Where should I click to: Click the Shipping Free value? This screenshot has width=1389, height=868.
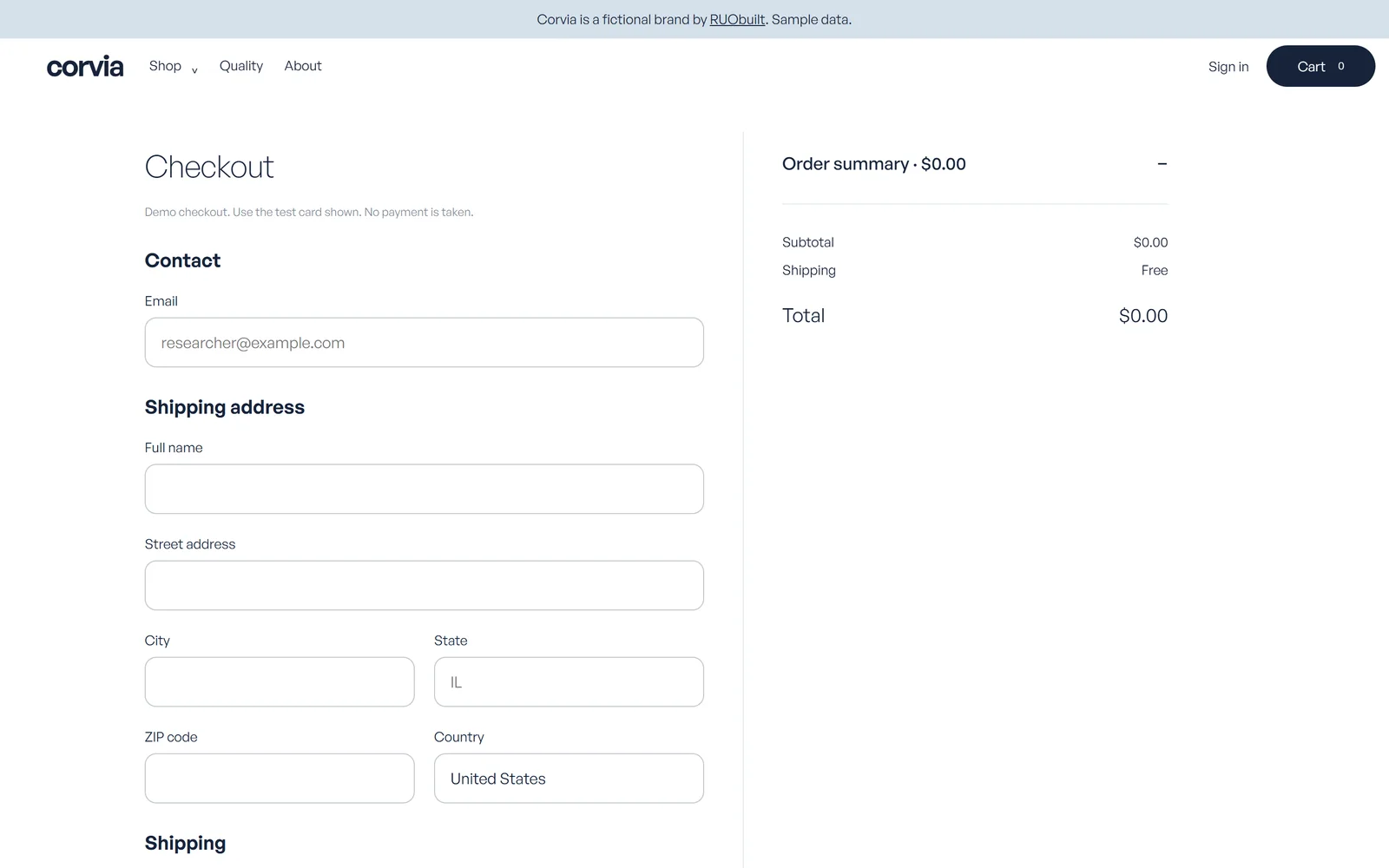tap(1155, 270)
